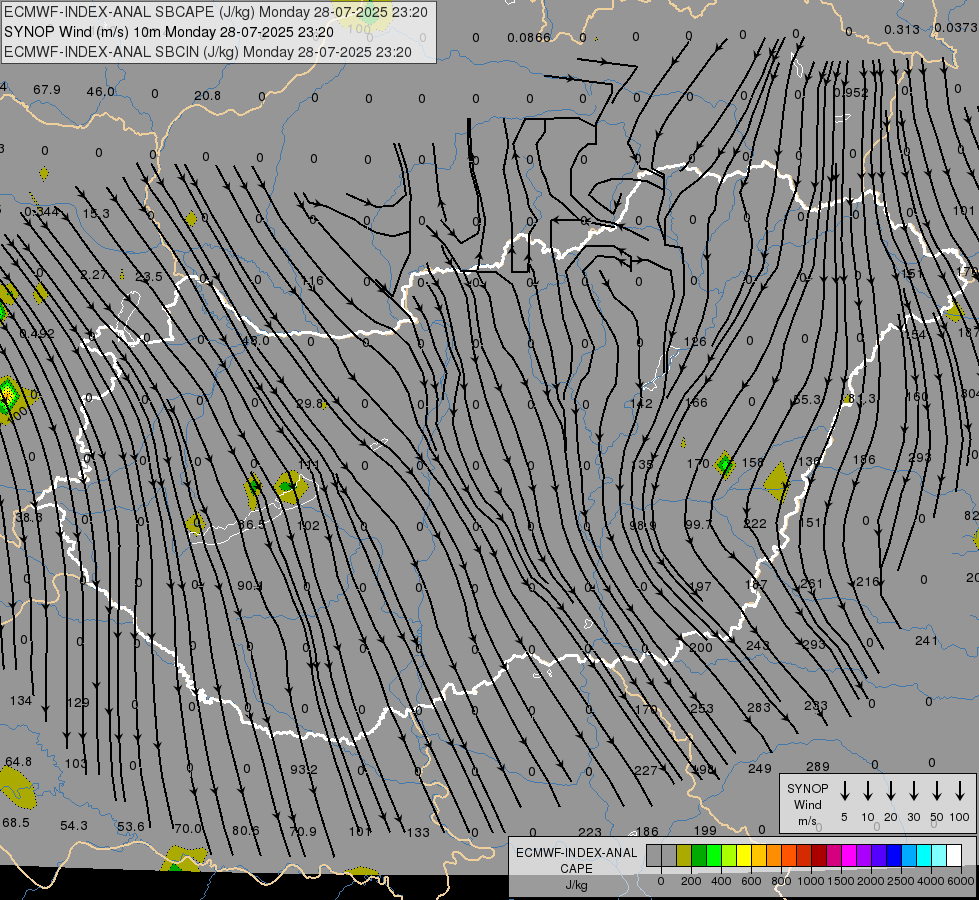
Task: Click the wind arrow above 100 m/s
Action: [960, 791]
